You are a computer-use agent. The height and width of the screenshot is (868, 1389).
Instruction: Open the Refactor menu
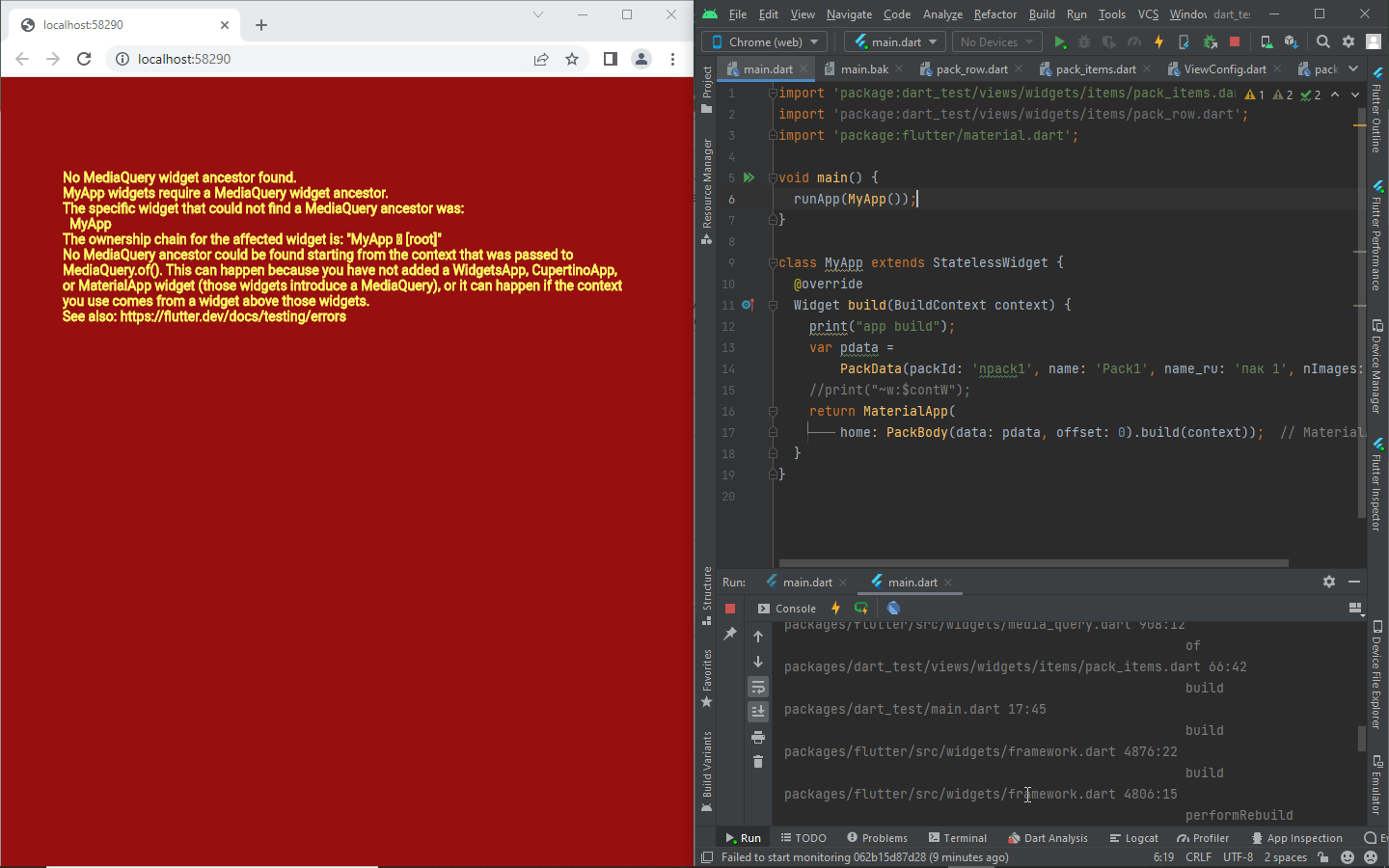coord(995,14)
